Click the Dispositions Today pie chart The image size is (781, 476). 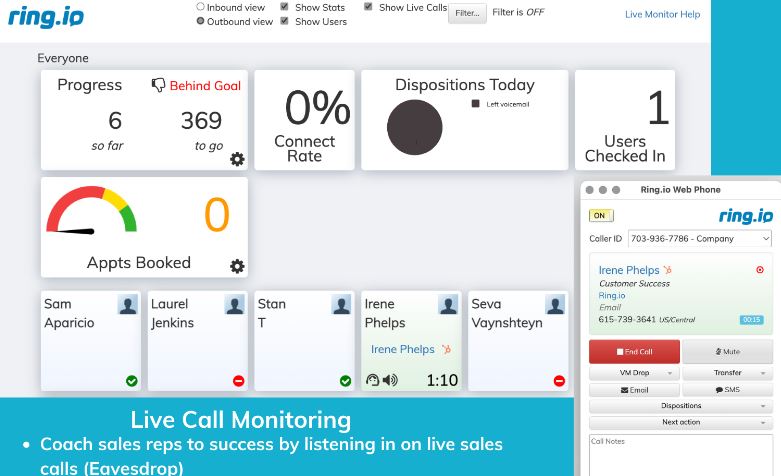click(414, 127)
